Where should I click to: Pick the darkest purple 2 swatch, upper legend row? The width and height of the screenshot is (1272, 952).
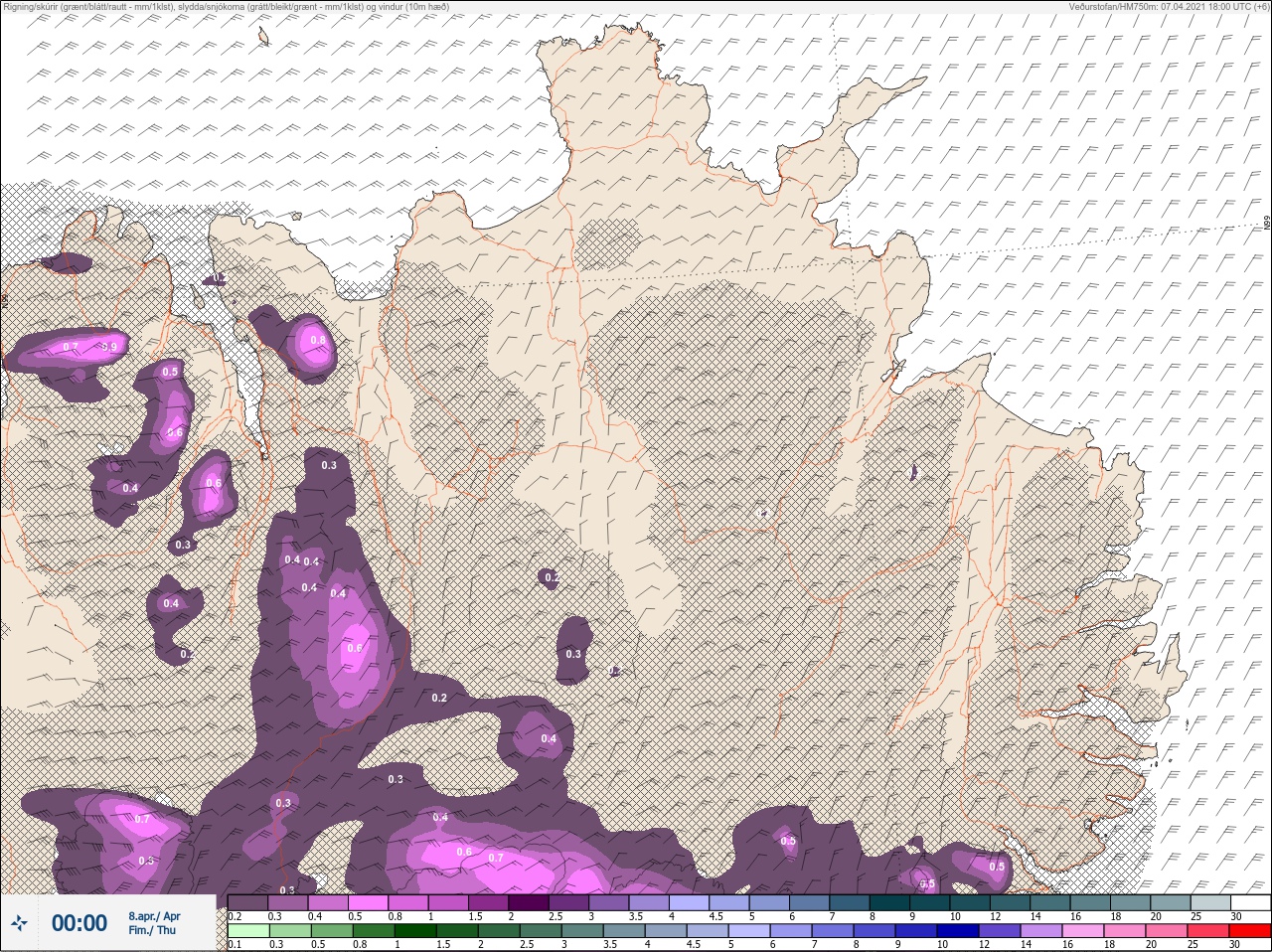coord(531,902)
